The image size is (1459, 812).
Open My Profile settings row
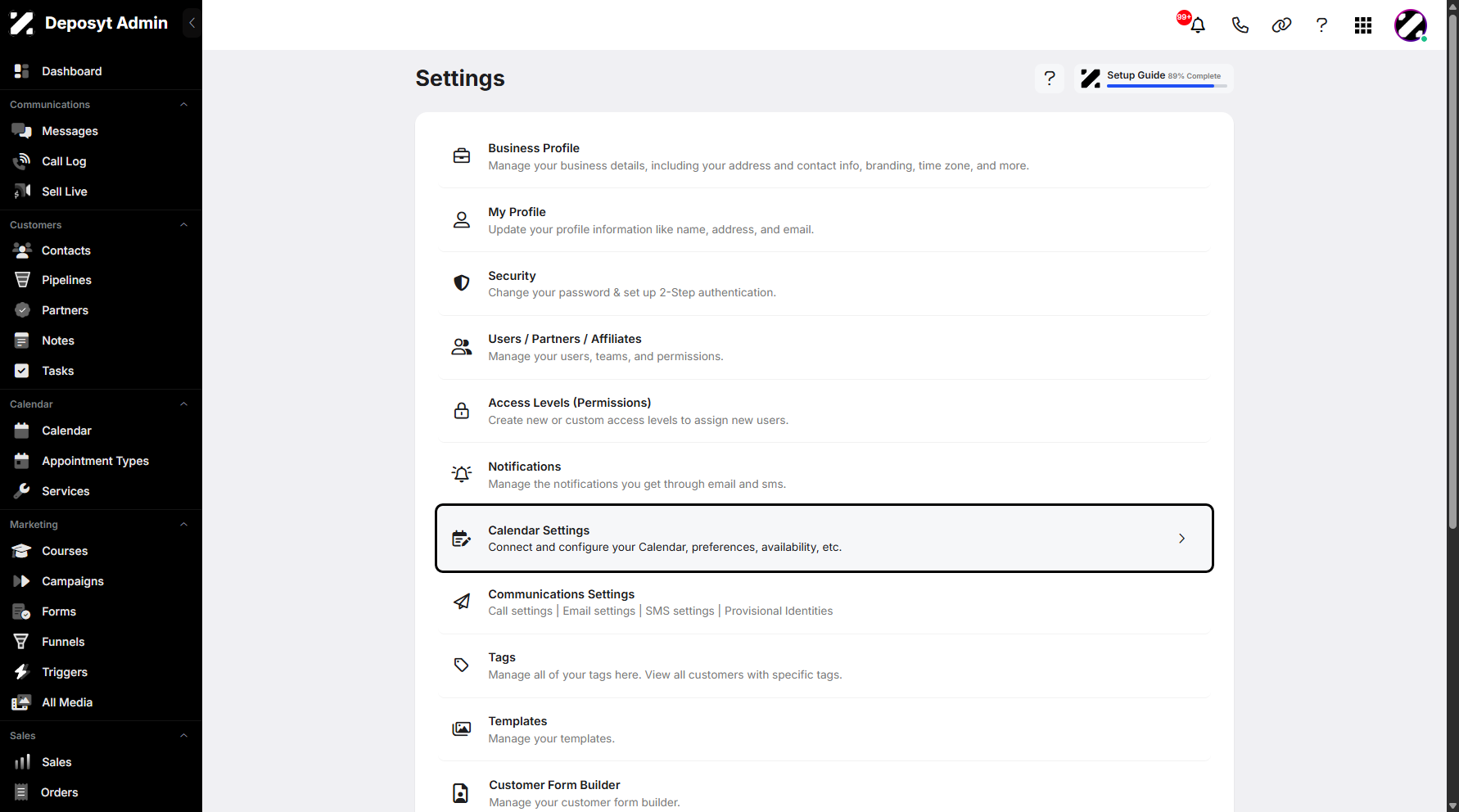824,220
